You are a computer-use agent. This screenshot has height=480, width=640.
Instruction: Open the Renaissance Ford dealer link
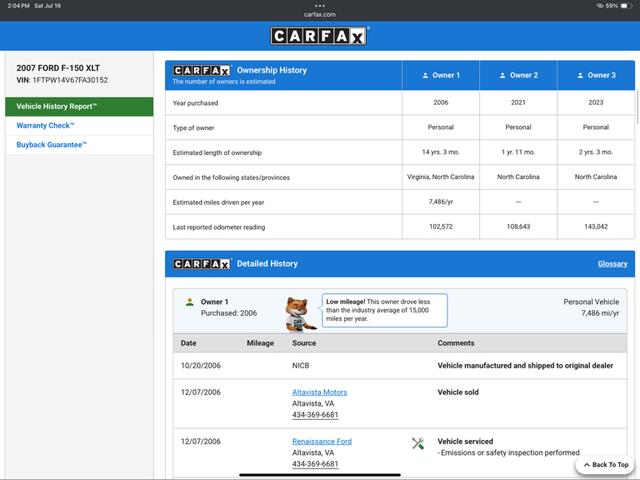(322, 441)
